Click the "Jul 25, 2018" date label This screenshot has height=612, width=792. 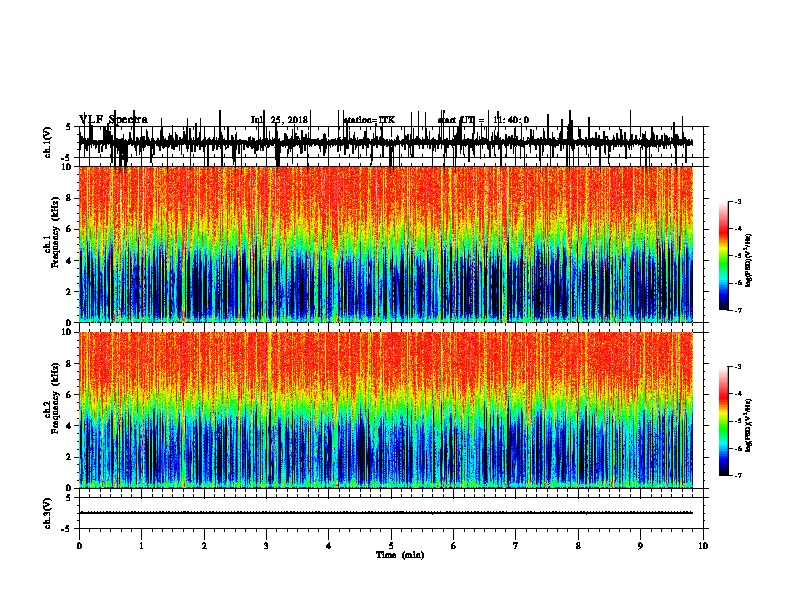click(x=279, y=120)
